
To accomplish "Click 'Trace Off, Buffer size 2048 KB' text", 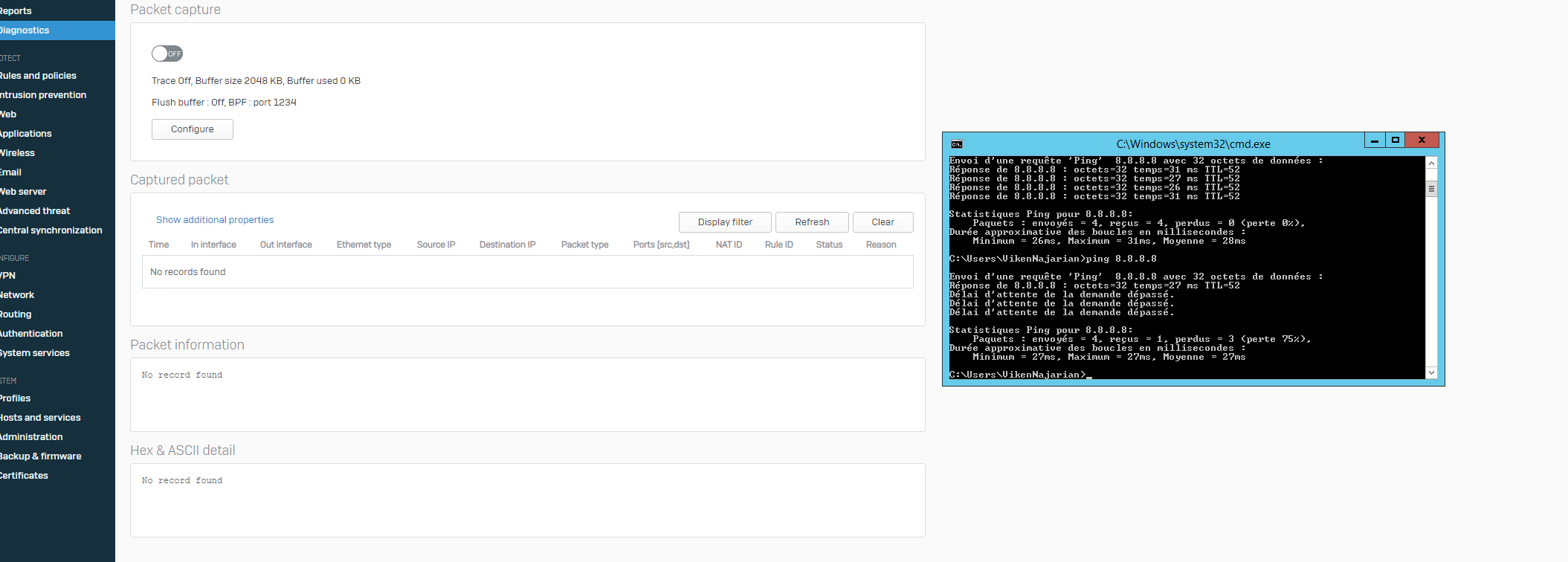I will pyautogui.click(x=256, y=81).
